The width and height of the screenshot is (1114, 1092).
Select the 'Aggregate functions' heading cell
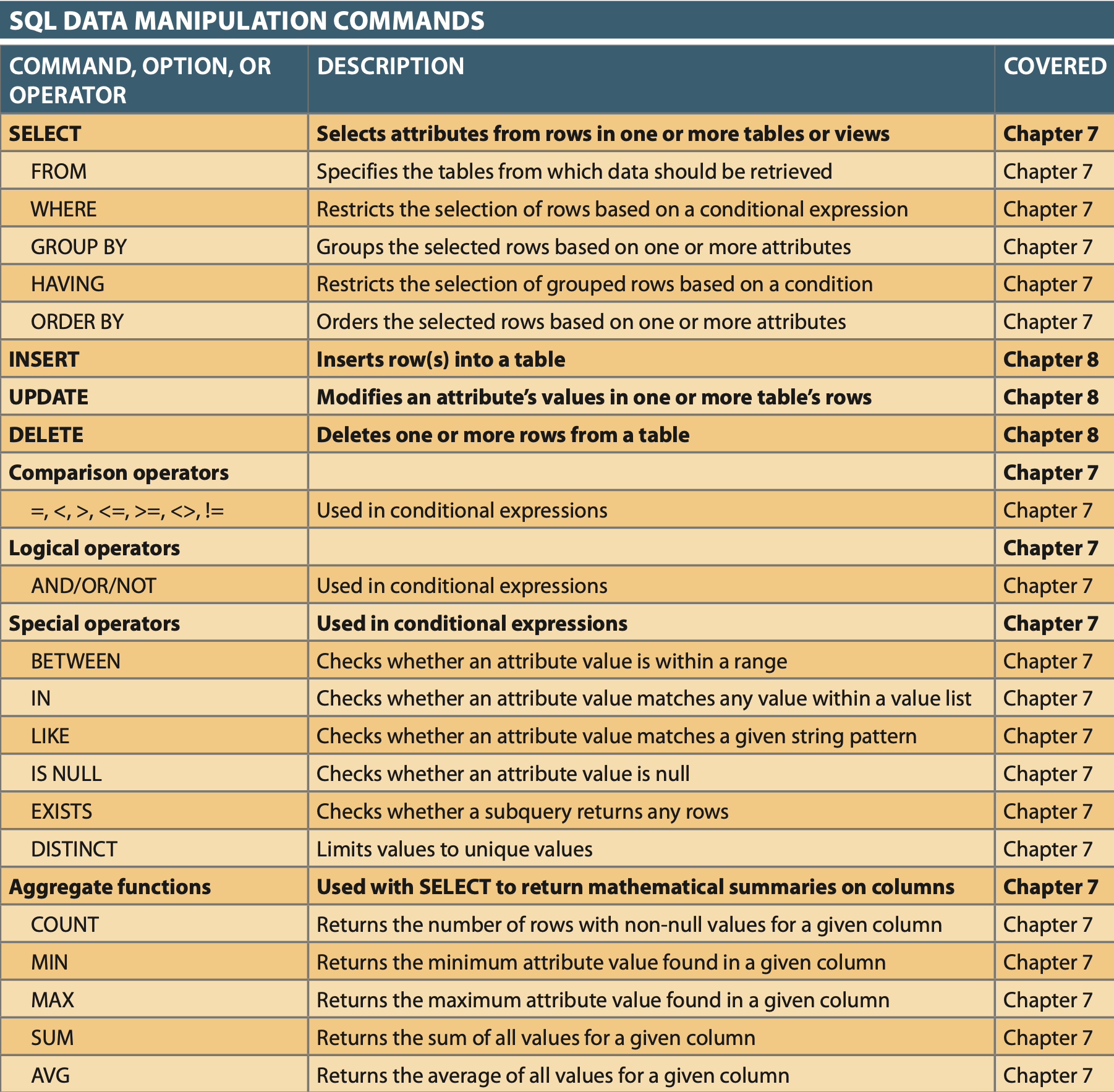[x=154, y=886]
